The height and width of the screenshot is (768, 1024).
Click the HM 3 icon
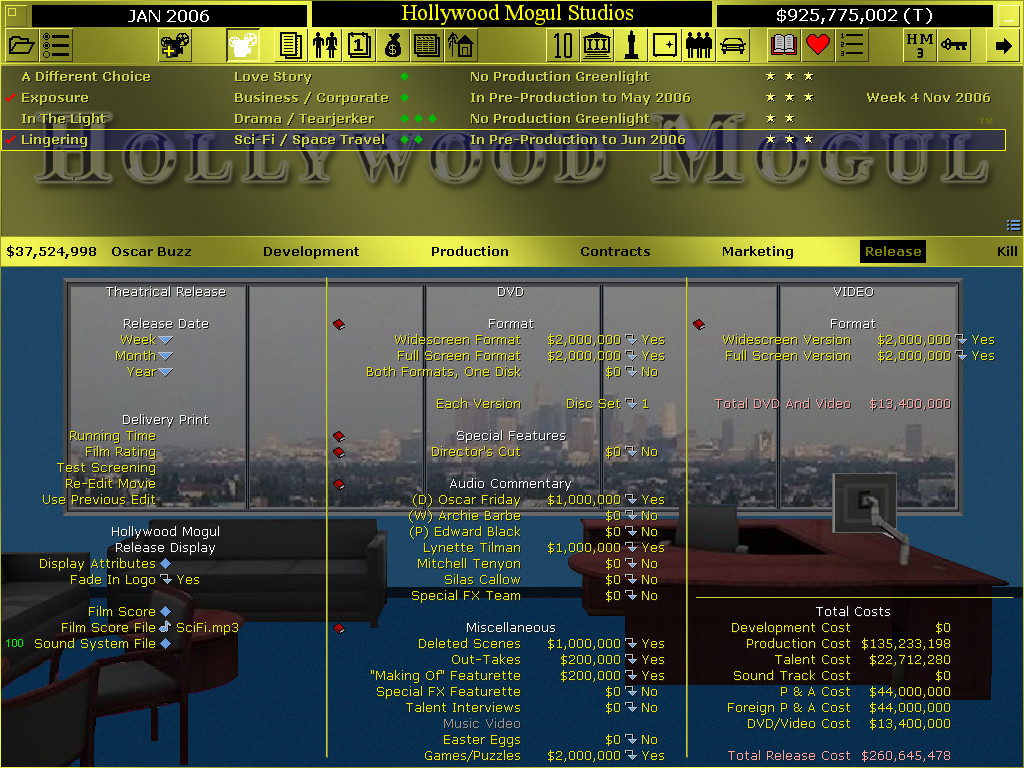click(920, 45)
